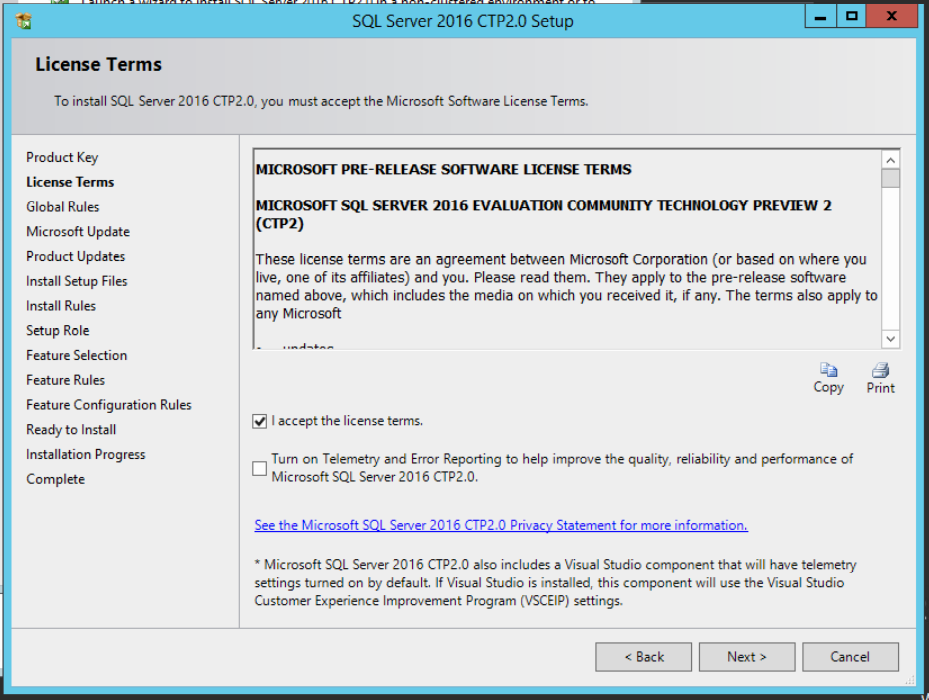Click the window resize grip in bottom corner
929x700 pixels.
pyautogui.click(x=910, y=680)
